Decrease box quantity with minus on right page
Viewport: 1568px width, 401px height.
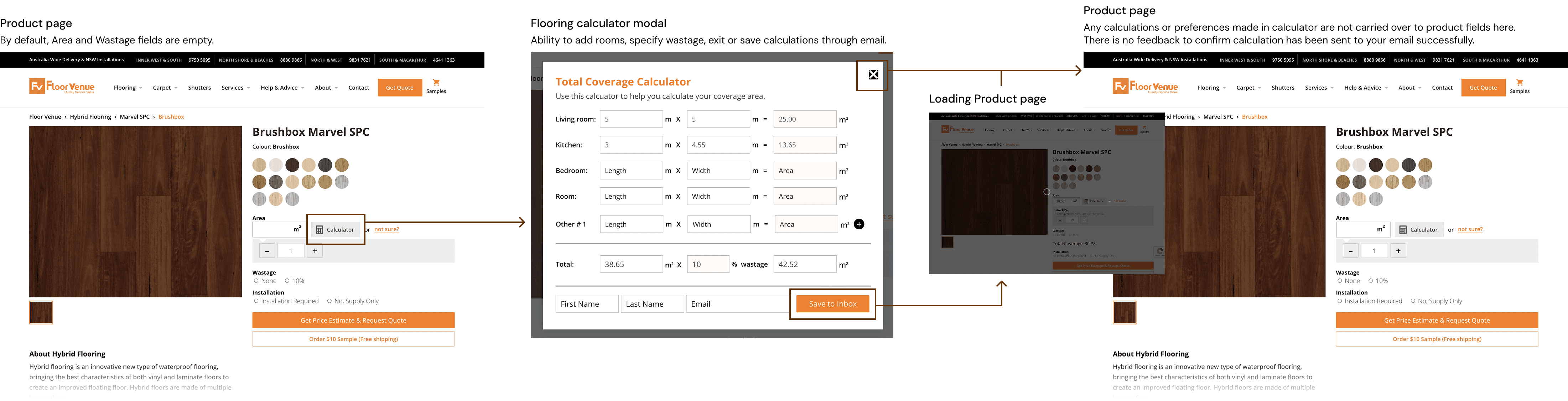click(1350, 251)
